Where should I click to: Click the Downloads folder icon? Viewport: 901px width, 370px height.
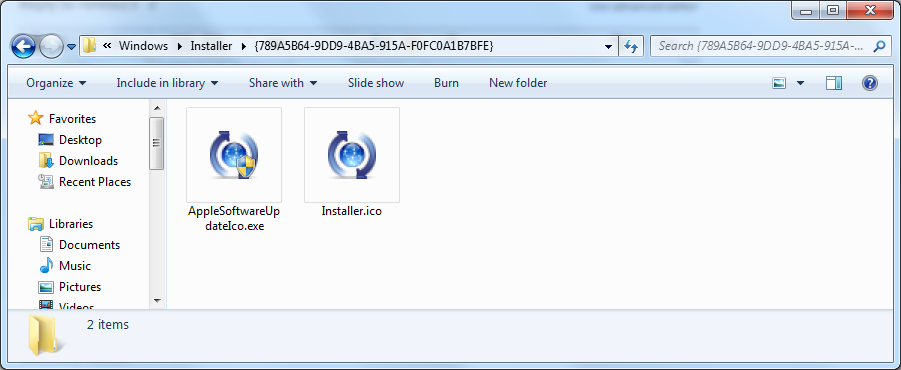click(46, 161)
